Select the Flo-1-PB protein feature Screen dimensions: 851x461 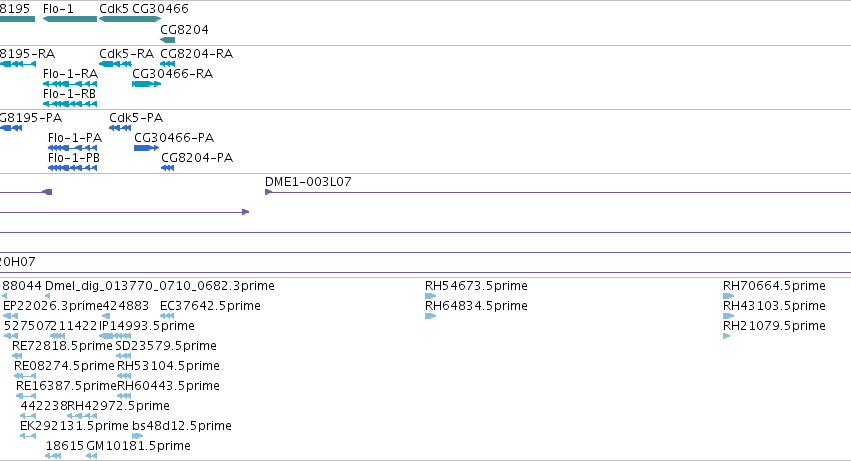(x=72, y=168)
